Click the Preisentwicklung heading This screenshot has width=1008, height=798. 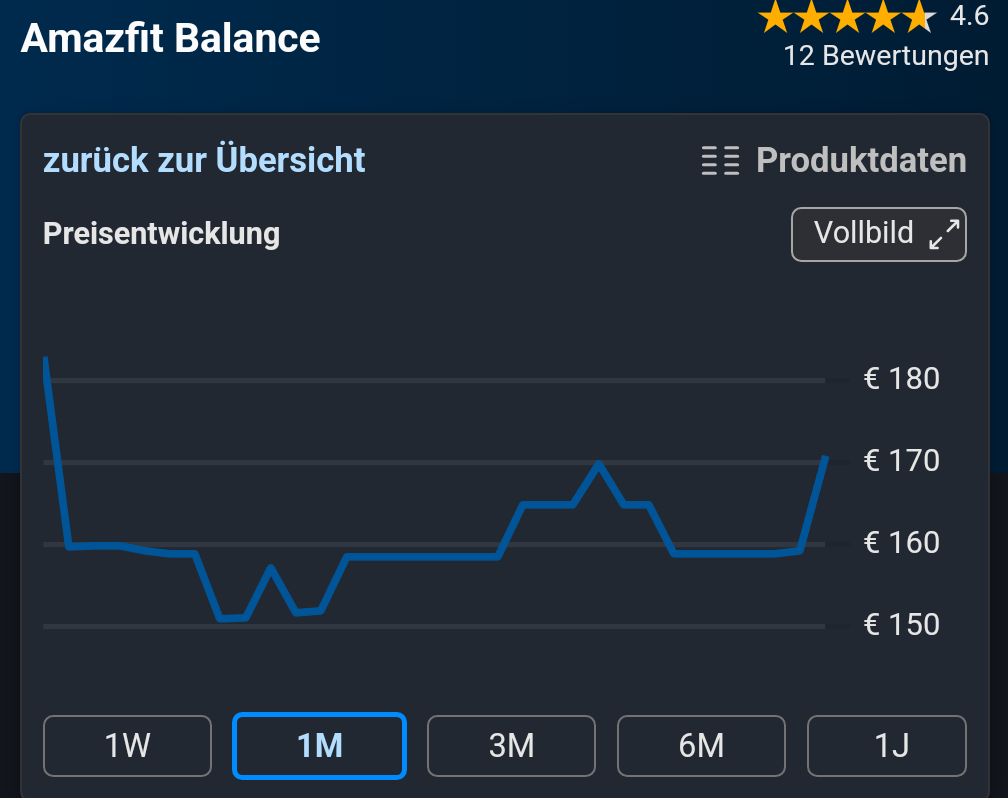161,234
